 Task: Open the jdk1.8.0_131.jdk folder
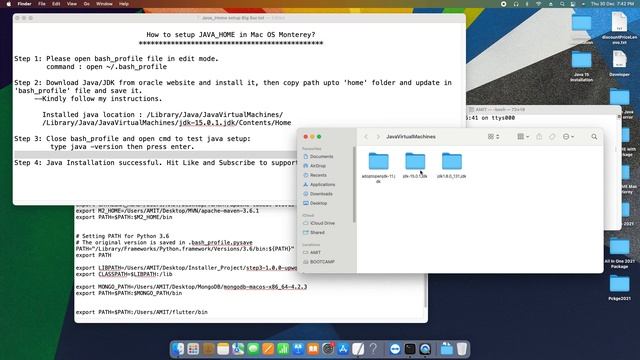[452, 162]
